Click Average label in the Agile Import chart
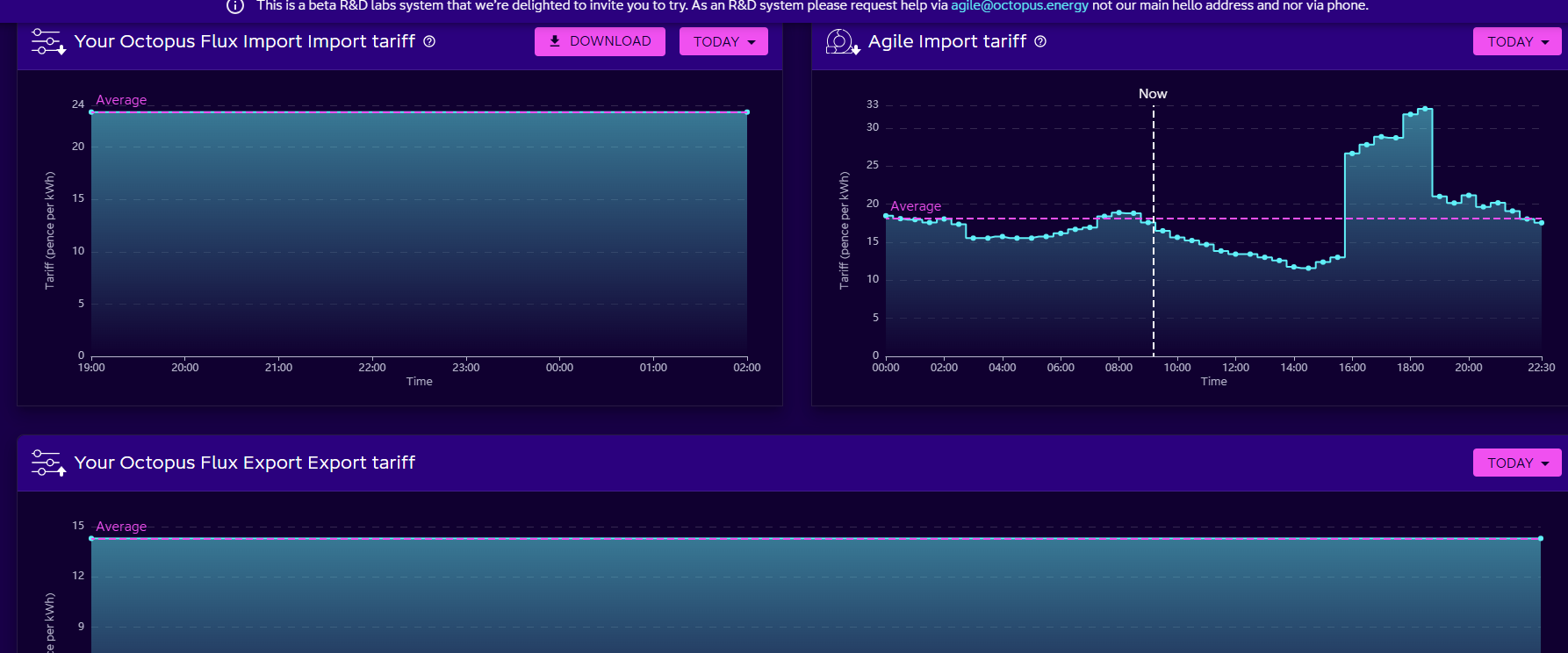 [x=916, y=206]
